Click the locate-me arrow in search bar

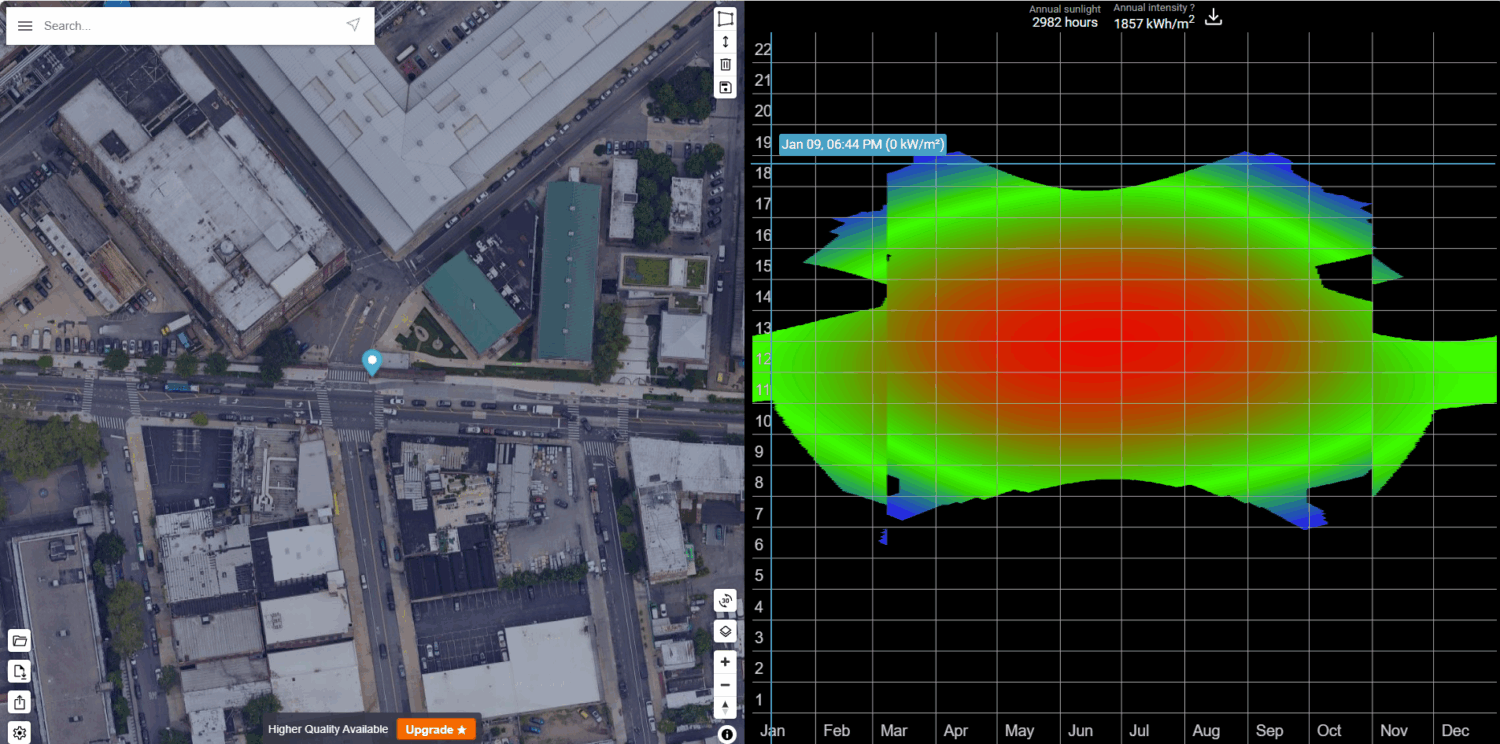coord(353,25)
